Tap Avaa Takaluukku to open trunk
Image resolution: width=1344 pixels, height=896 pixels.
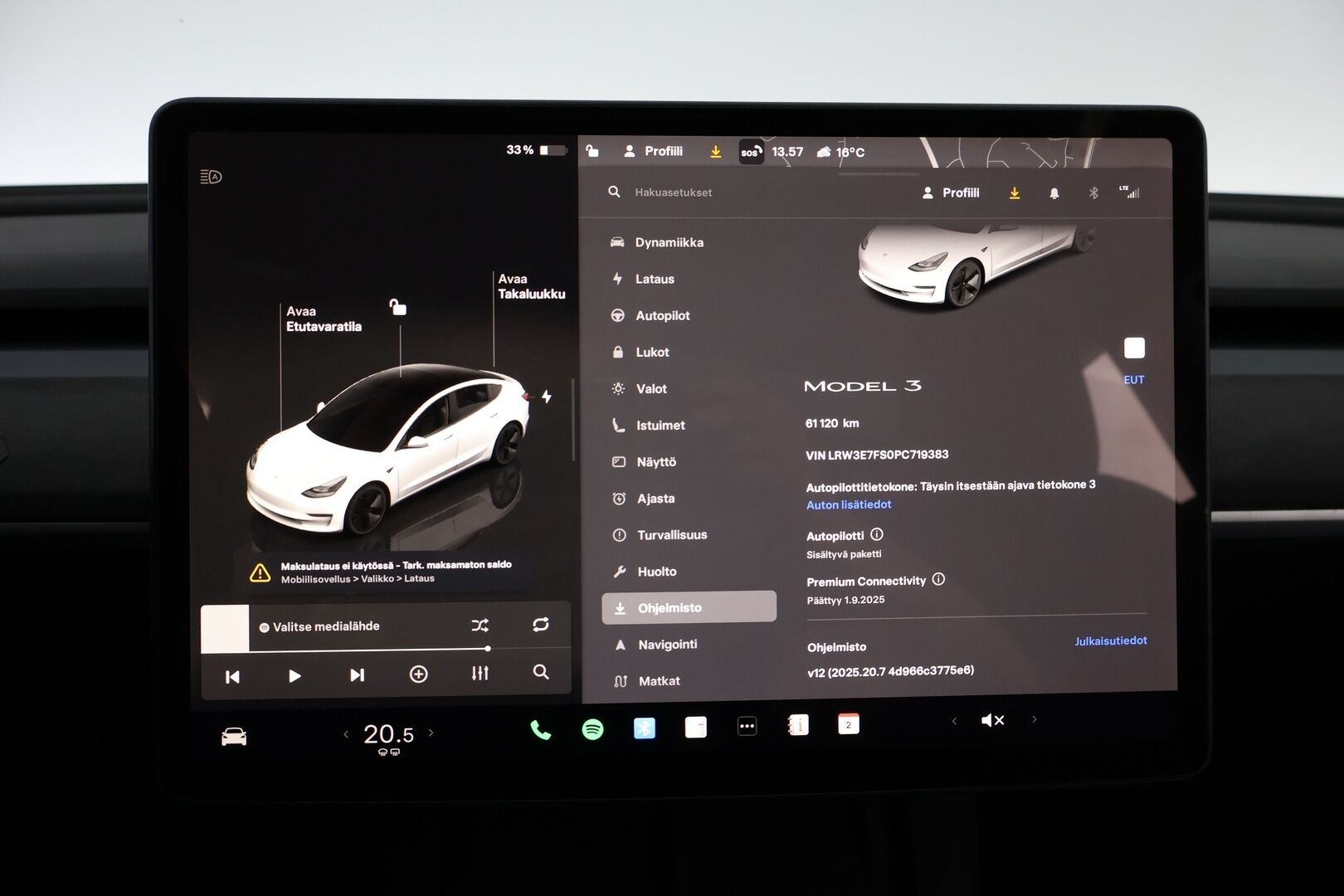(531, 286)
